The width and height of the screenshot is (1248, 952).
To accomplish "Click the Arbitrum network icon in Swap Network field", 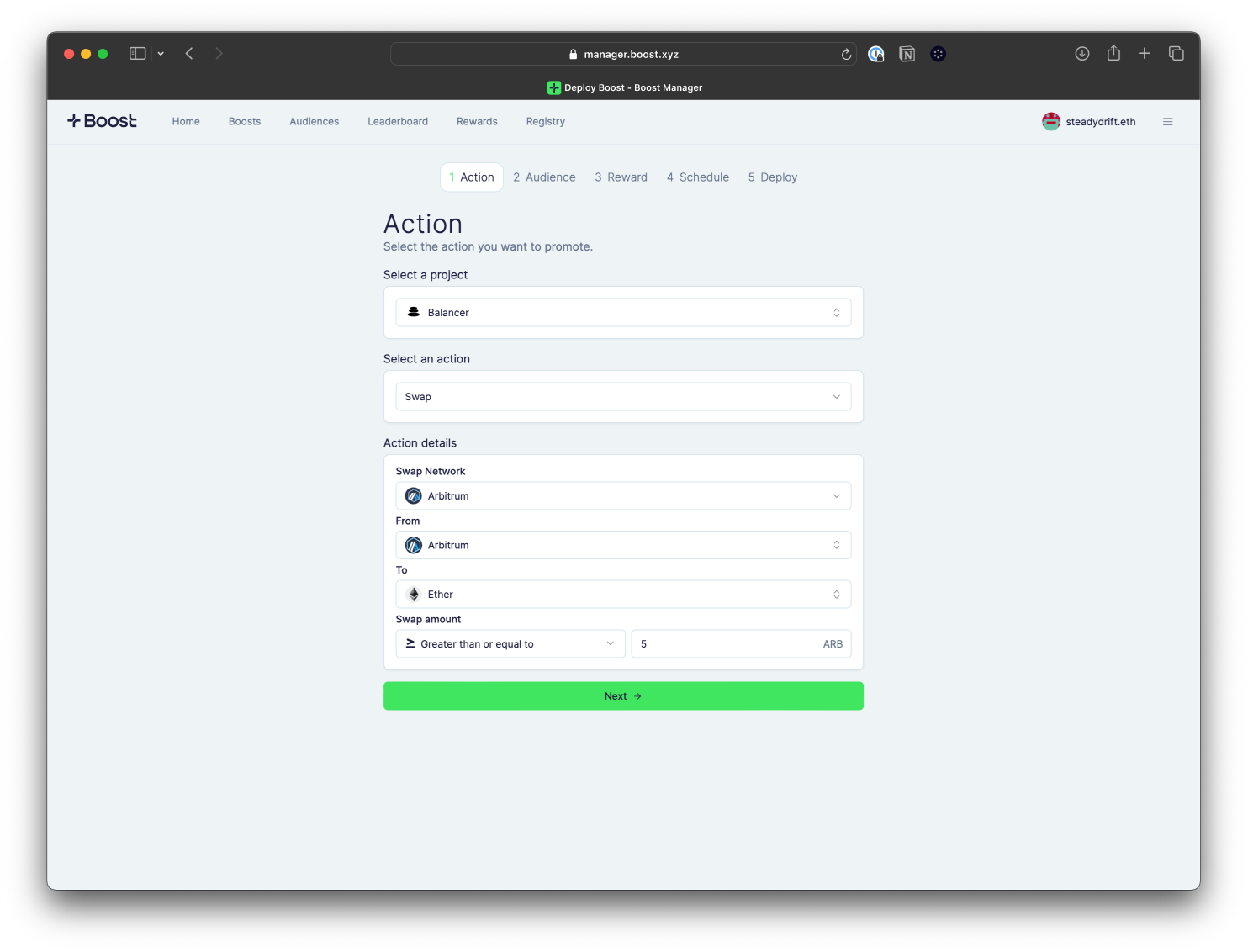I will [x=413, y=495].
